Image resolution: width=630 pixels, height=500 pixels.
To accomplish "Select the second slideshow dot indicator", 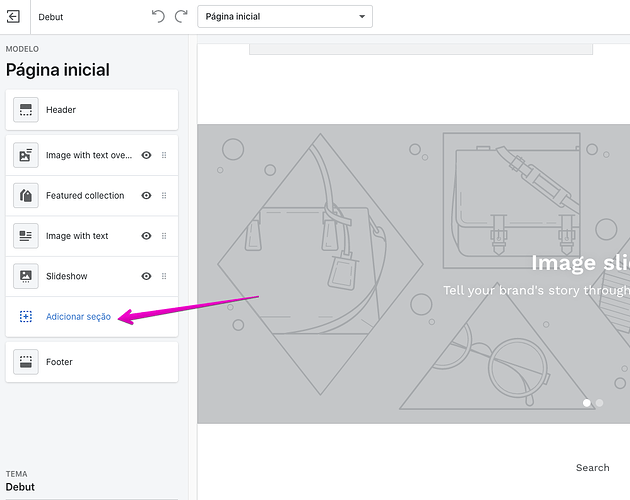I will tap(599, 403).
